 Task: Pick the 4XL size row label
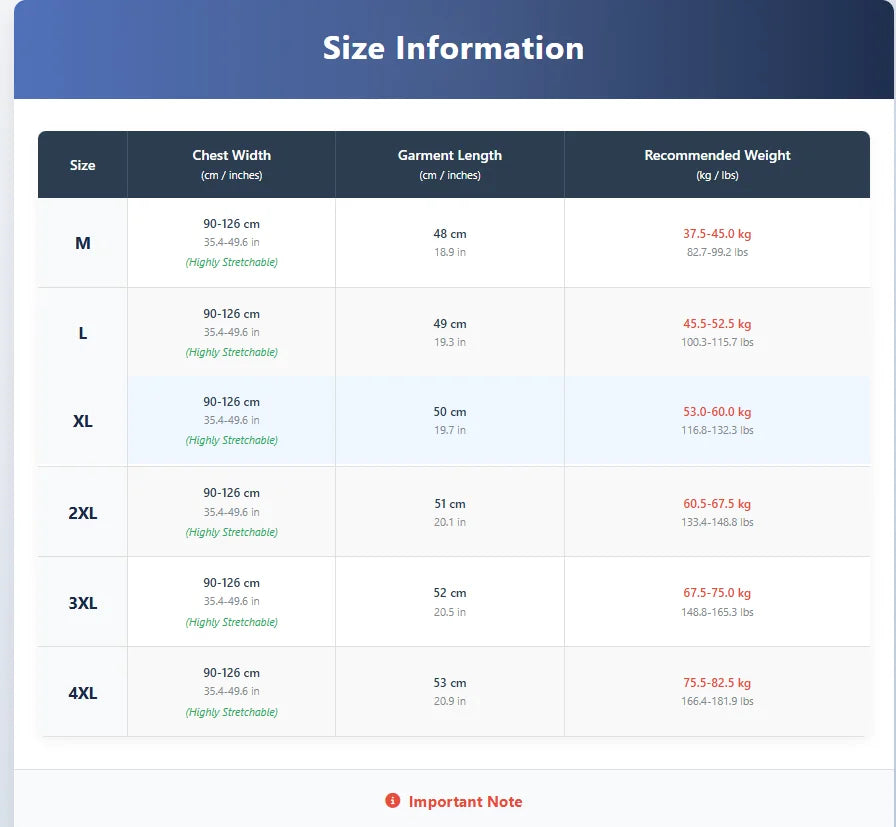(x=83, y=693)
